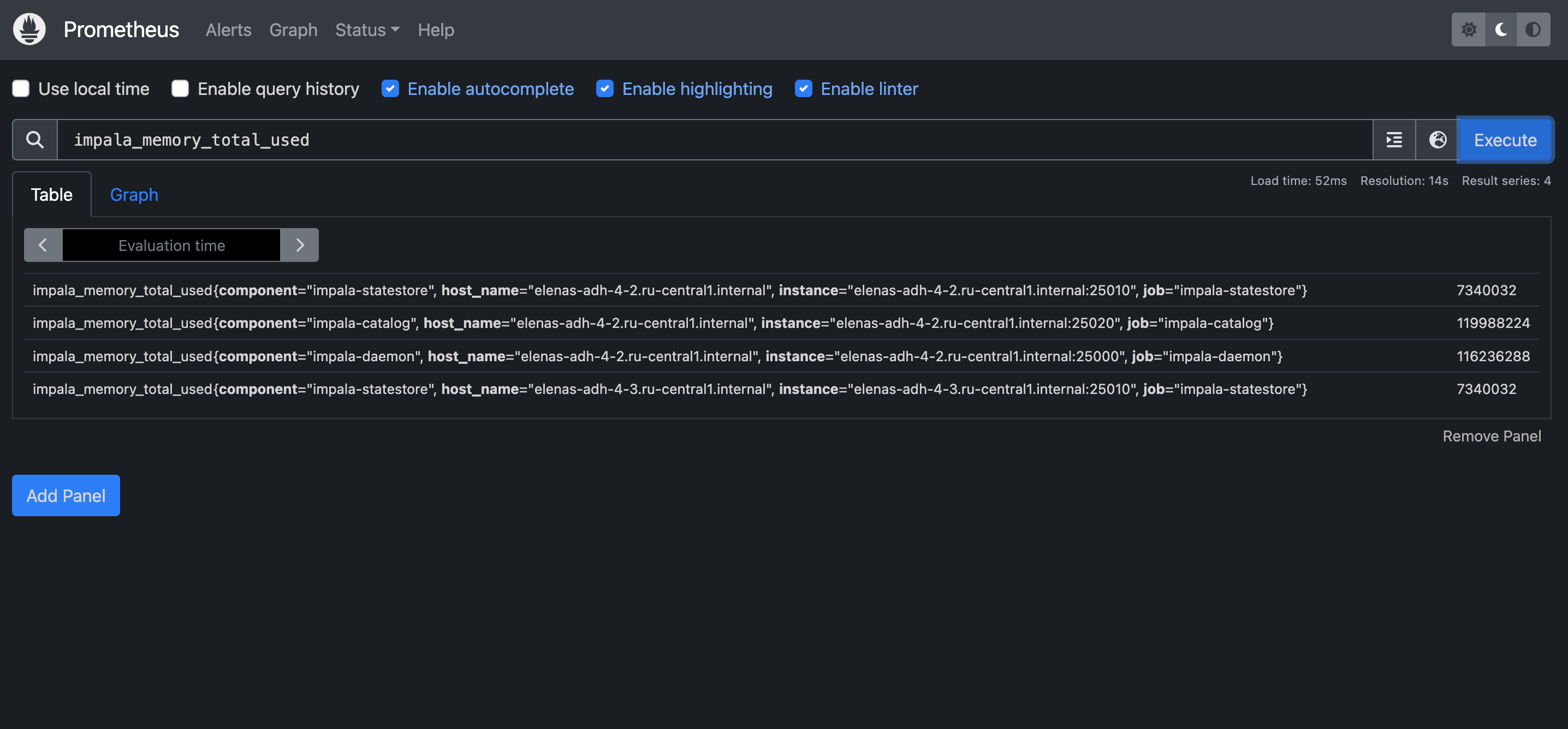Open the metrics explorer globe icon

click(x=1437, y=140)
